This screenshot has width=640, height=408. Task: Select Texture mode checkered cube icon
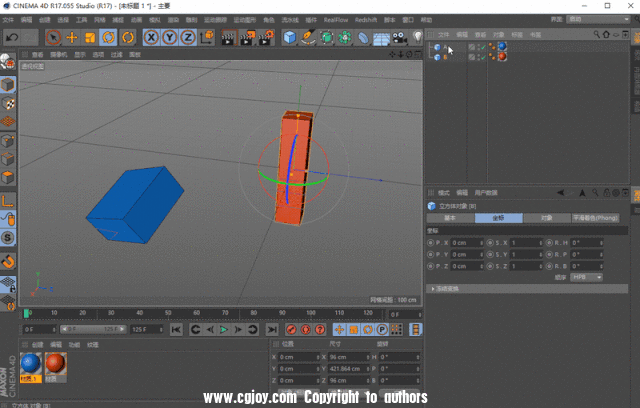coord(8,104)
